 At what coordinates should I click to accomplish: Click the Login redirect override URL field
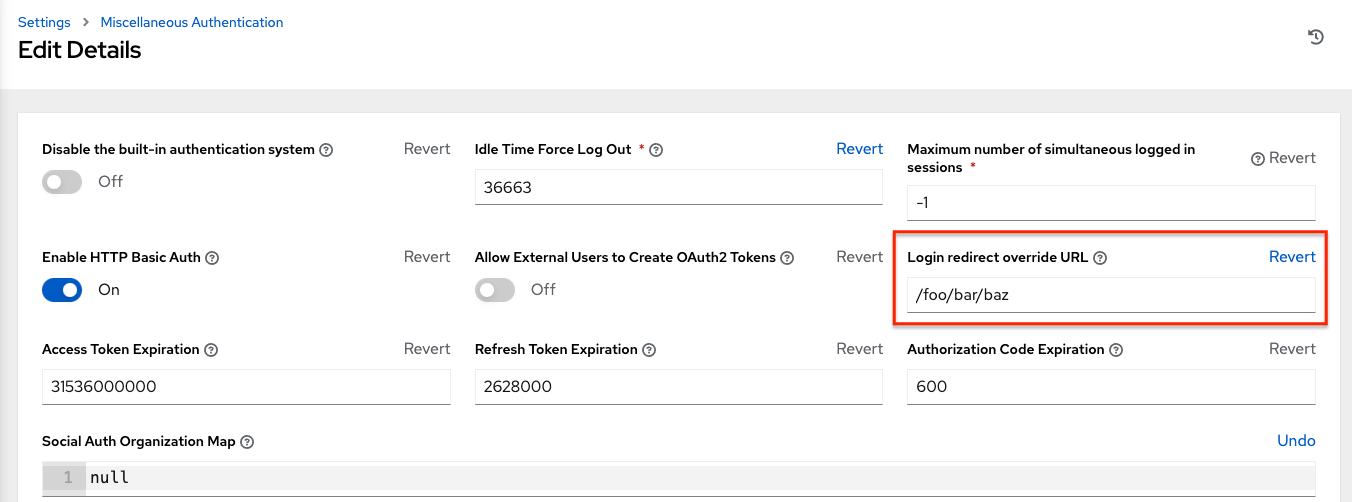(x=1110, y=295)
